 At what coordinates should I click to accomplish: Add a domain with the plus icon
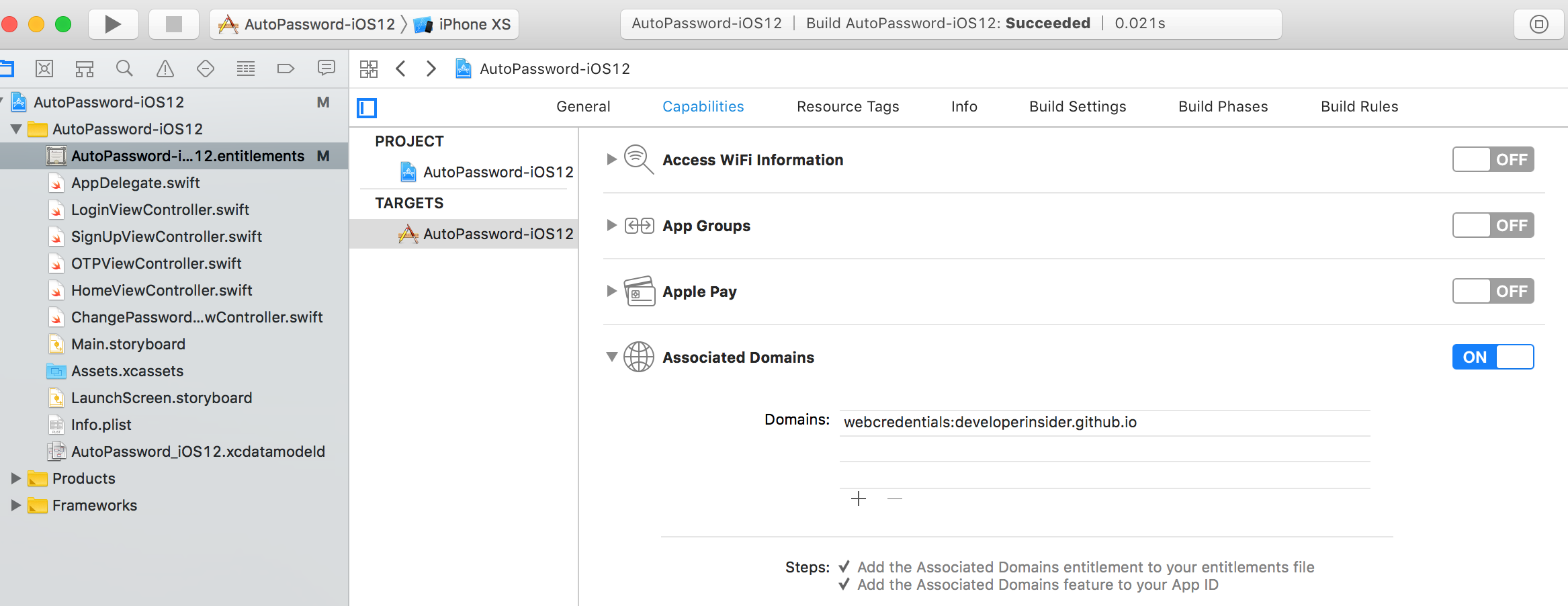click(859, 499)
